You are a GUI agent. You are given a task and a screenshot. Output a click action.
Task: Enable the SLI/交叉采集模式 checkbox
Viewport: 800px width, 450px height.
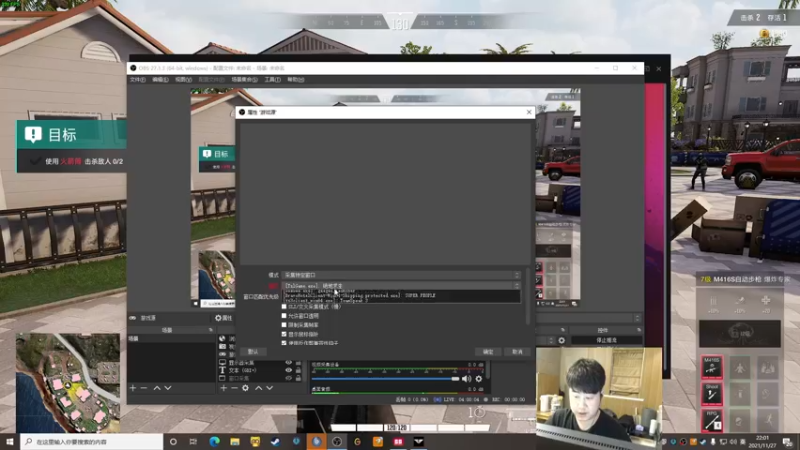[284, 307]
